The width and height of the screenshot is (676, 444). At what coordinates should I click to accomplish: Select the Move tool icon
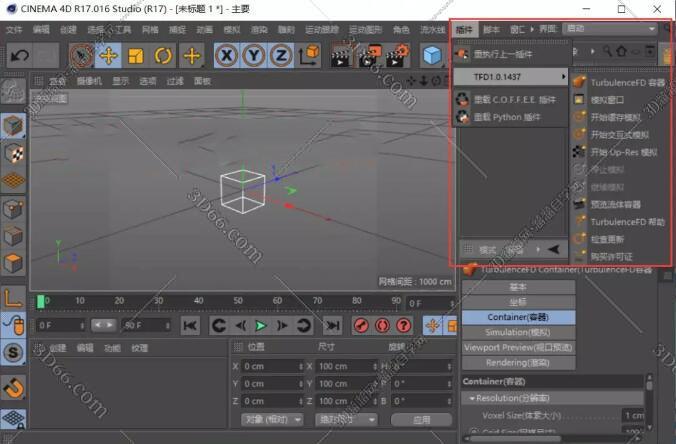pyautogui.click(x=108, y=56)
